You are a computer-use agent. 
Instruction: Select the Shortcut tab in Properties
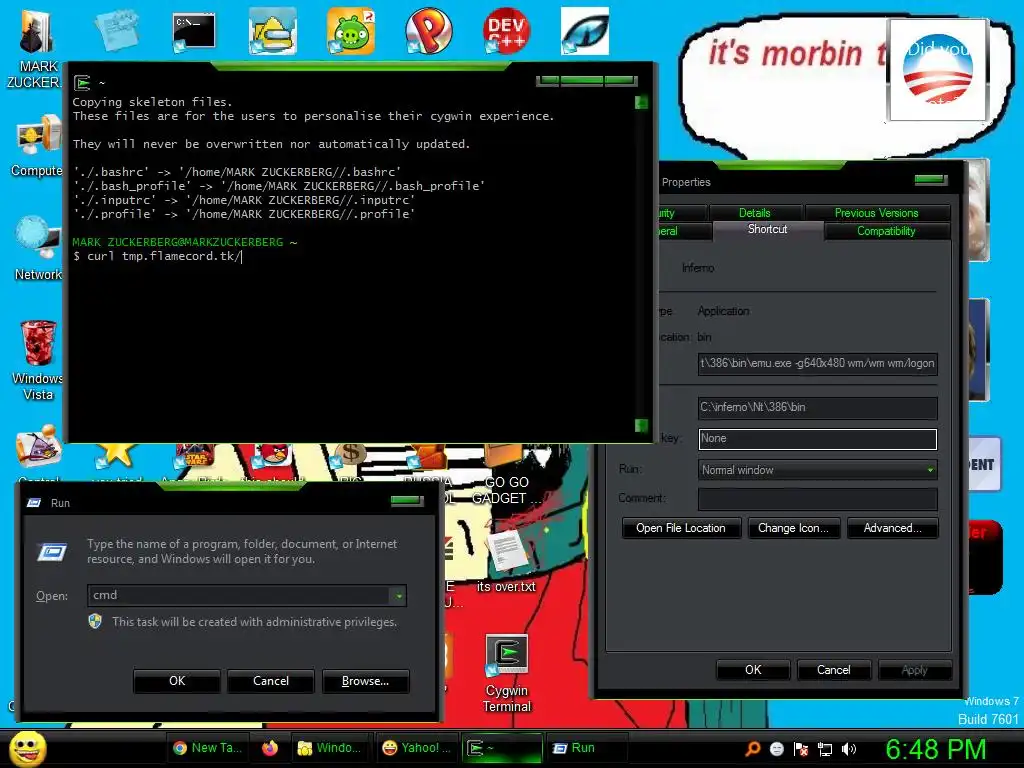(767, 230)
